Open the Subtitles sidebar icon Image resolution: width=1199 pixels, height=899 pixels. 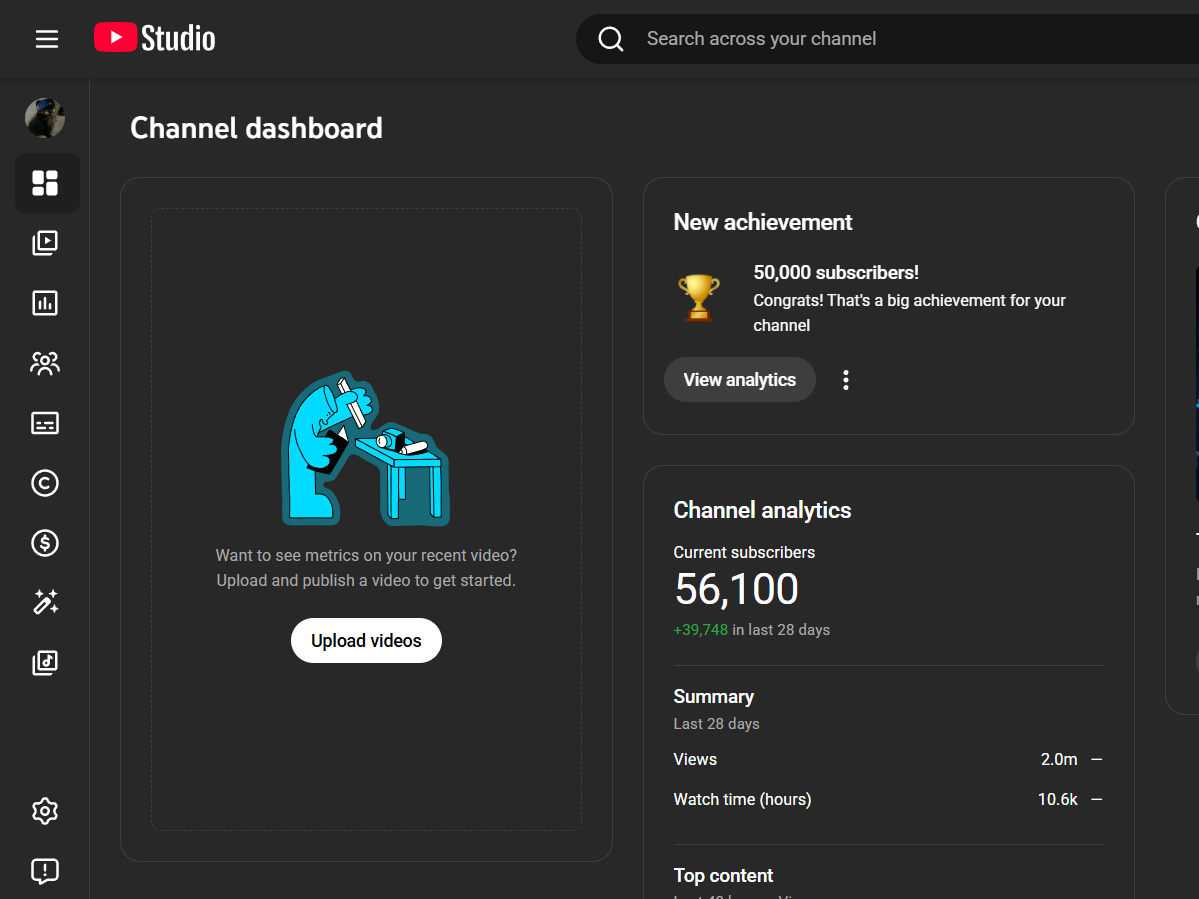(x=45, y=423)
